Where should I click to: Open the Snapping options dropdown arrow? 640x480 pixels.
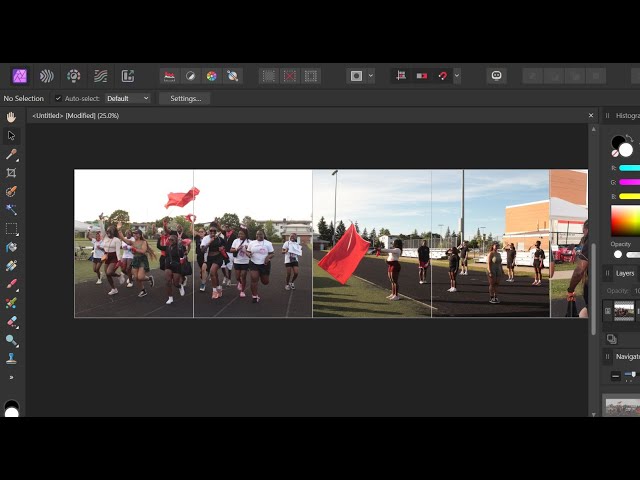[457, 76]
